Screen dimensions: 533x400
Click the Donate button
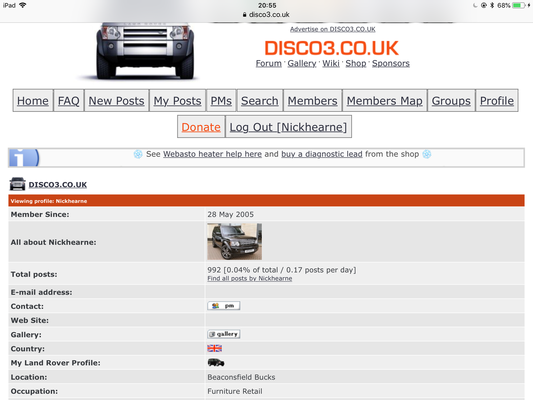pyautogui.click(x=201, y=127)
